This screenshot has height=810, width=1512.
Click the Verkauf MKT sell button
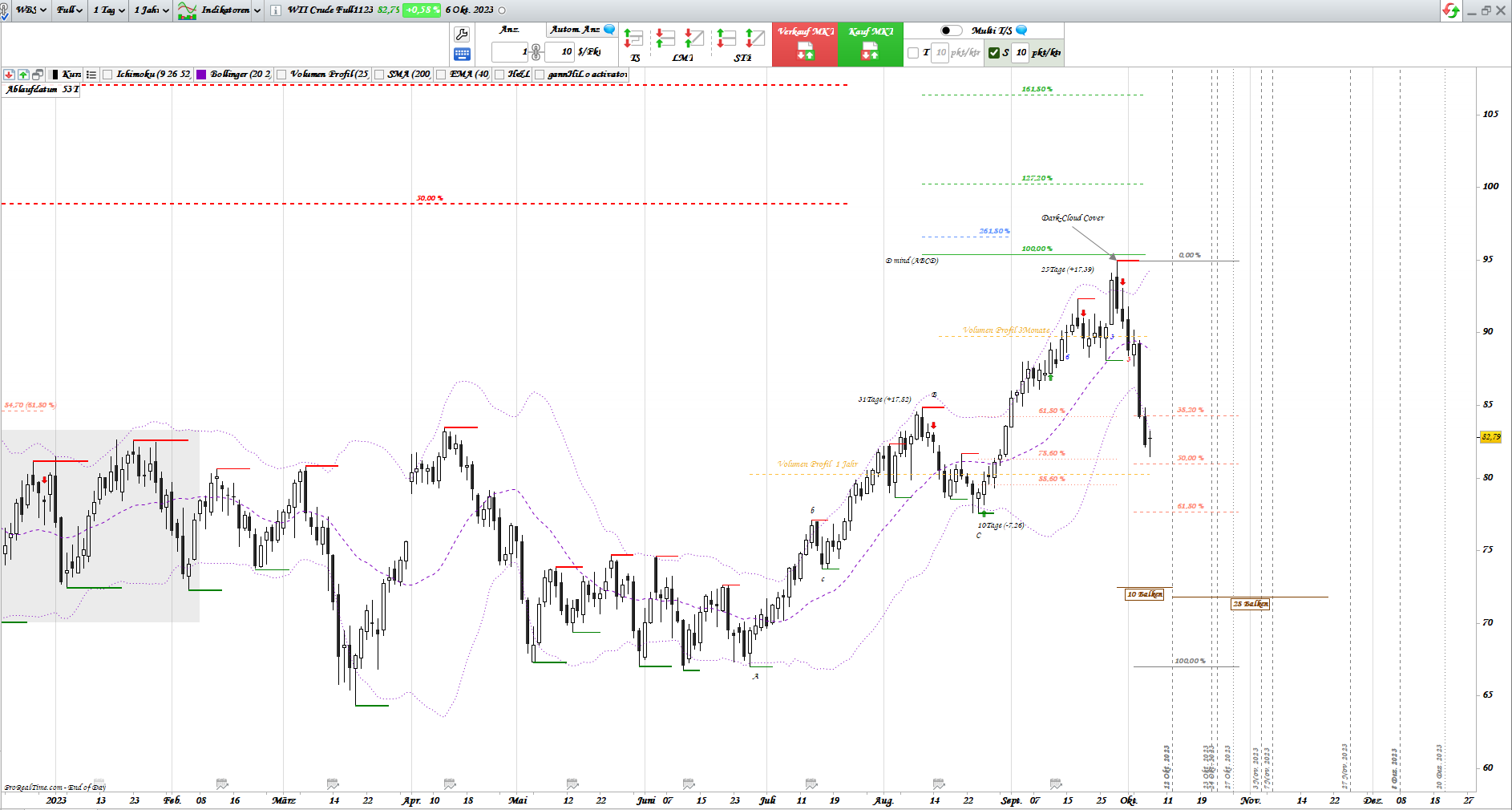point(805,44)
